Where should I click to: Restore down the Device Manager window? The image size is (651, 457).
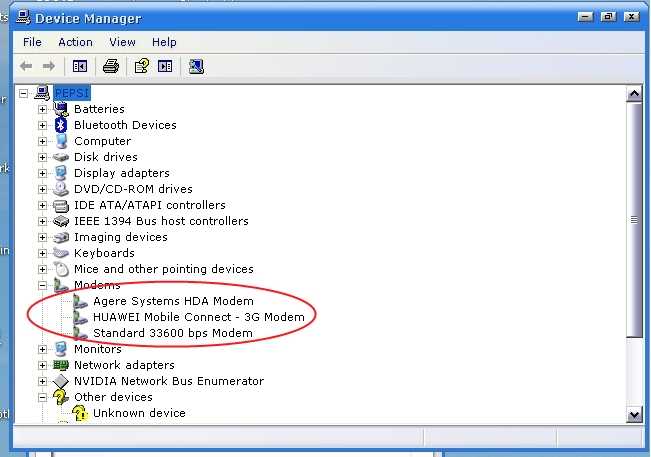click(608, 17)
